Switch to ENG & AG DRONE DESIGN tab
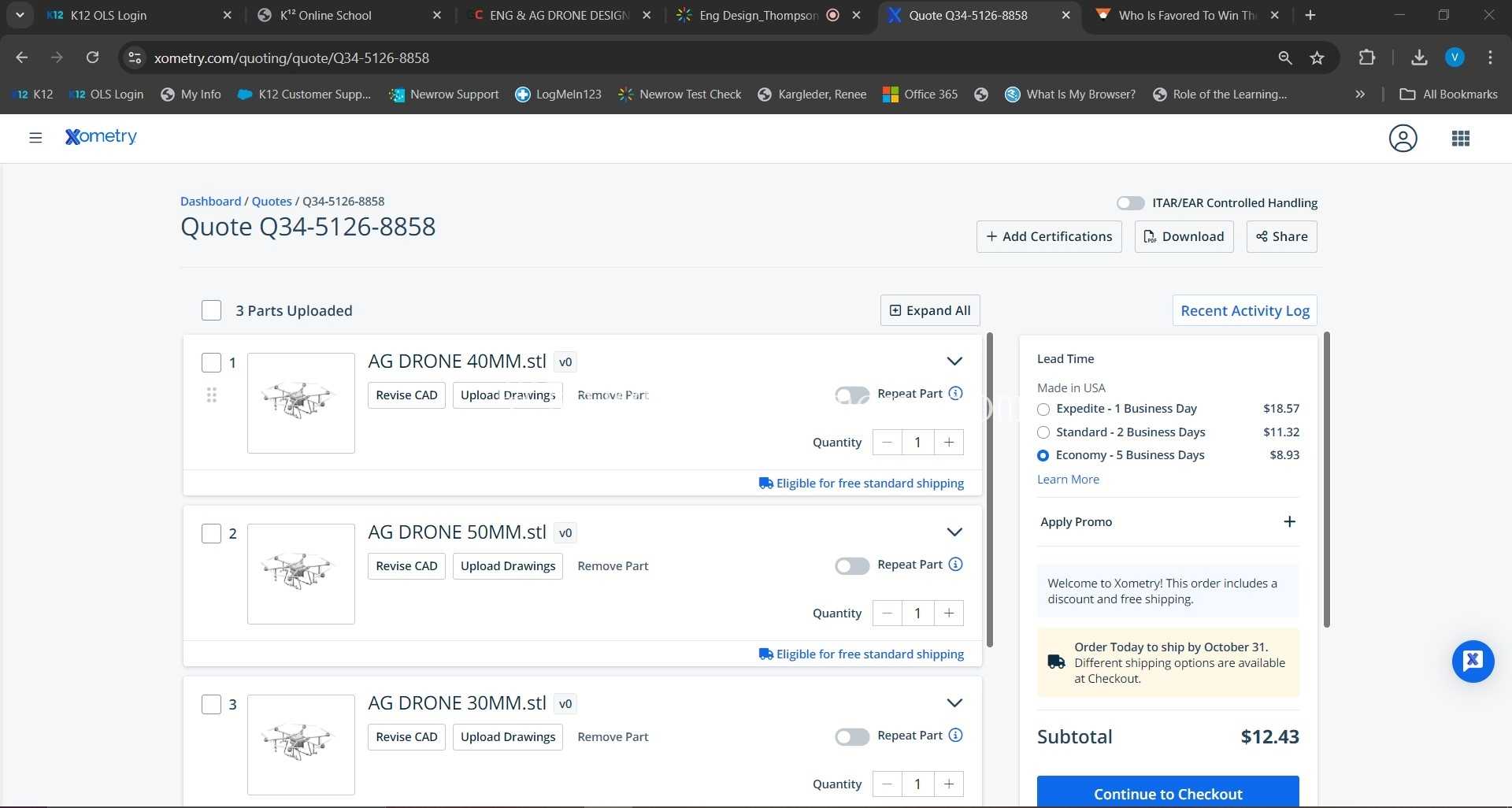 (559, 15)
